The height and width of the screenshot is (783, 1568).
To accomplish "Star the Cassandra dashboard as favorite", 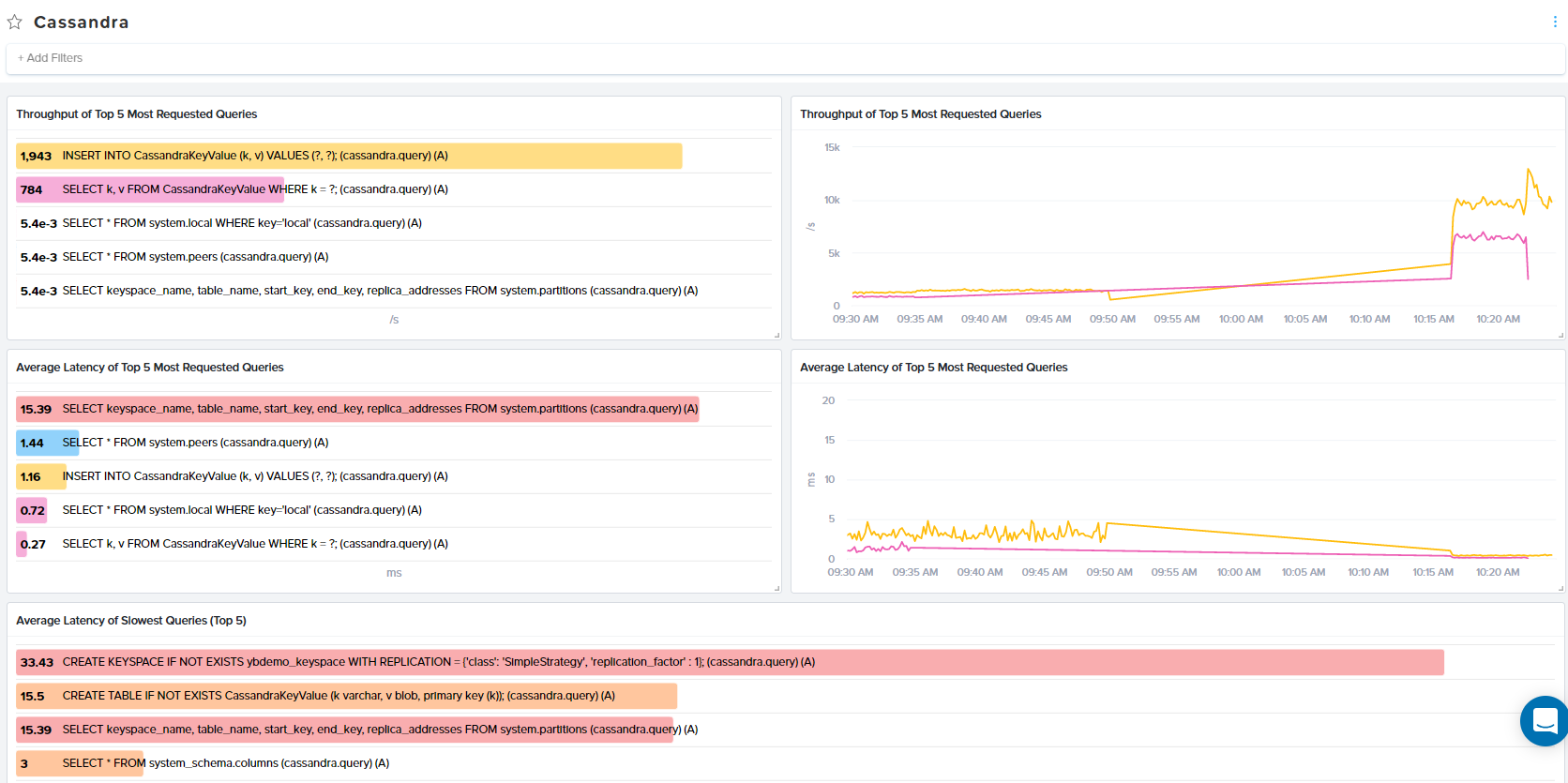I will point(15,22).
